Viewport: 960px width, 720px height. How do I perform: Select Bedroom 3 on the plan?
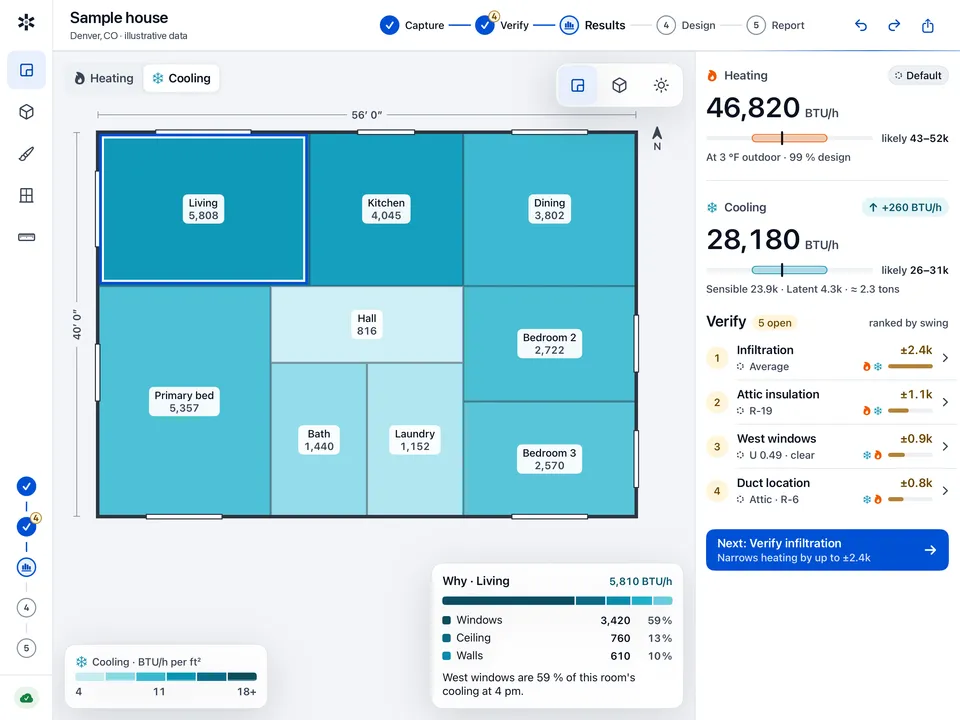(549, 459)
